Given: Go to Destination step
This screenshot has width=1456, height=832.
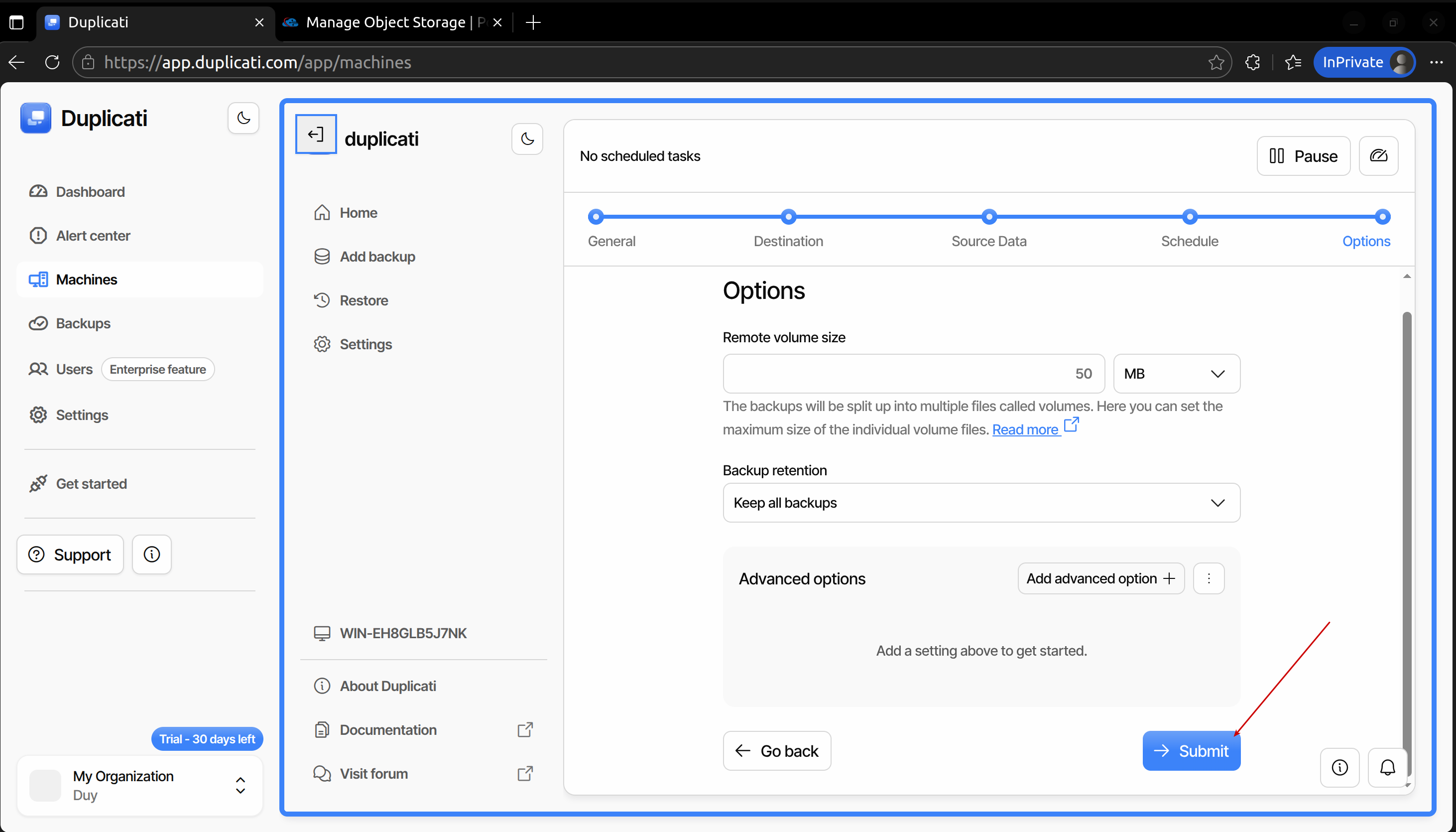Looking at the screenshot, I should pos(788,241).
